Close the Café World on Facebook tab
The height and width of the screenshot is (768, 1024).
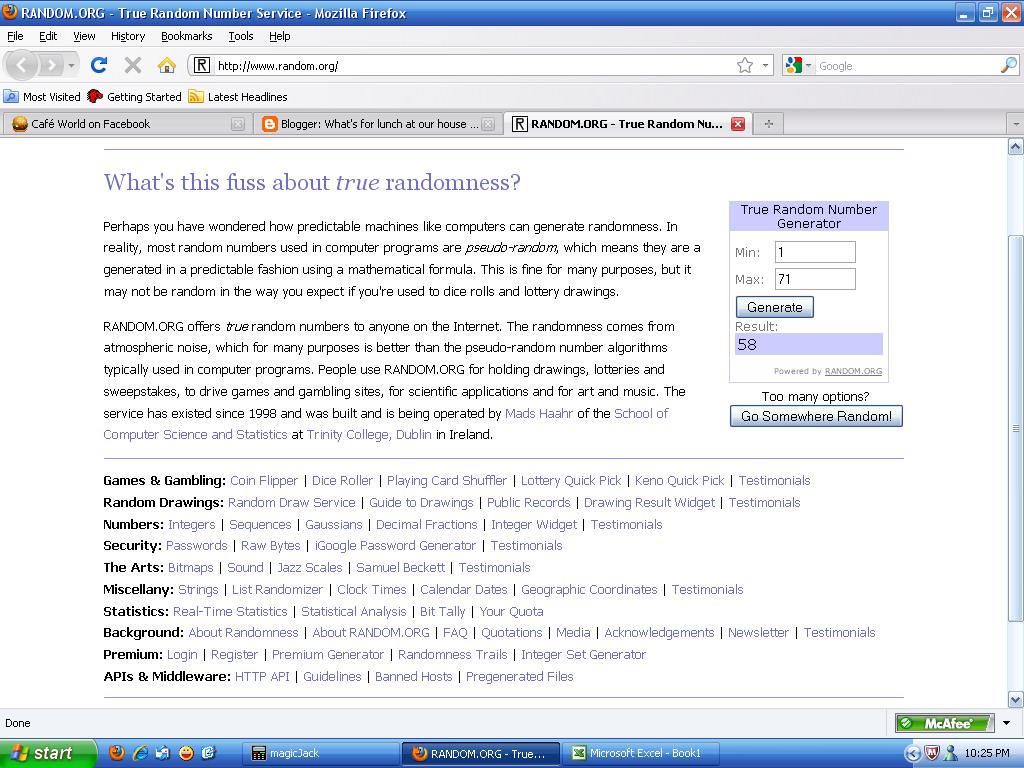click(x=238, y=124)
